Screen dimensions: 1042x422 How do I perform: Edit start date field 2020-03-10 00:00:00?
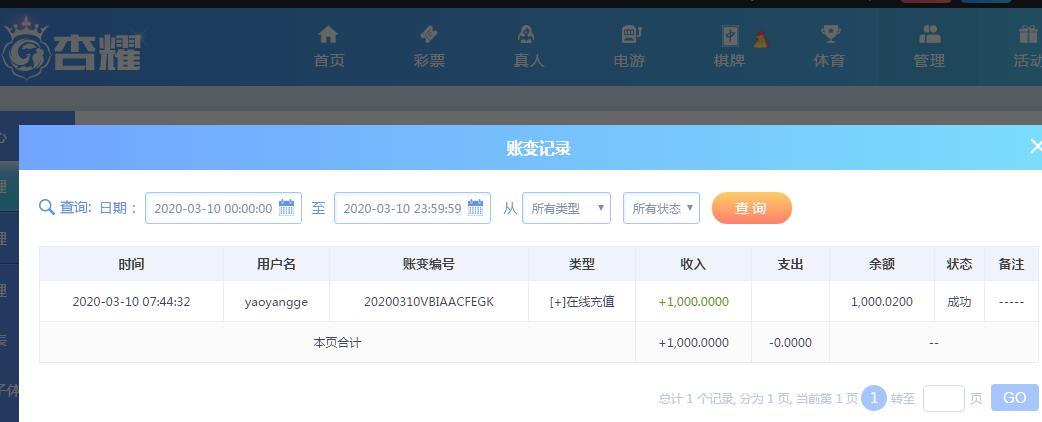223,208
